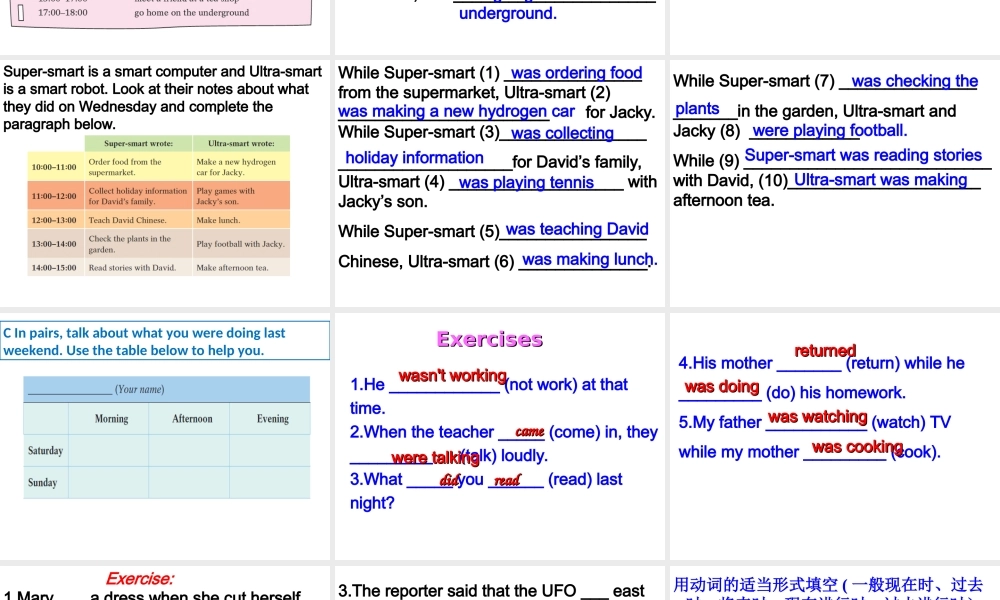Viewport: 1000px width, 600px height.
Task: Select the slide with '4.His mother returned'
Action: pyautogui.click(x=834, y=436)
